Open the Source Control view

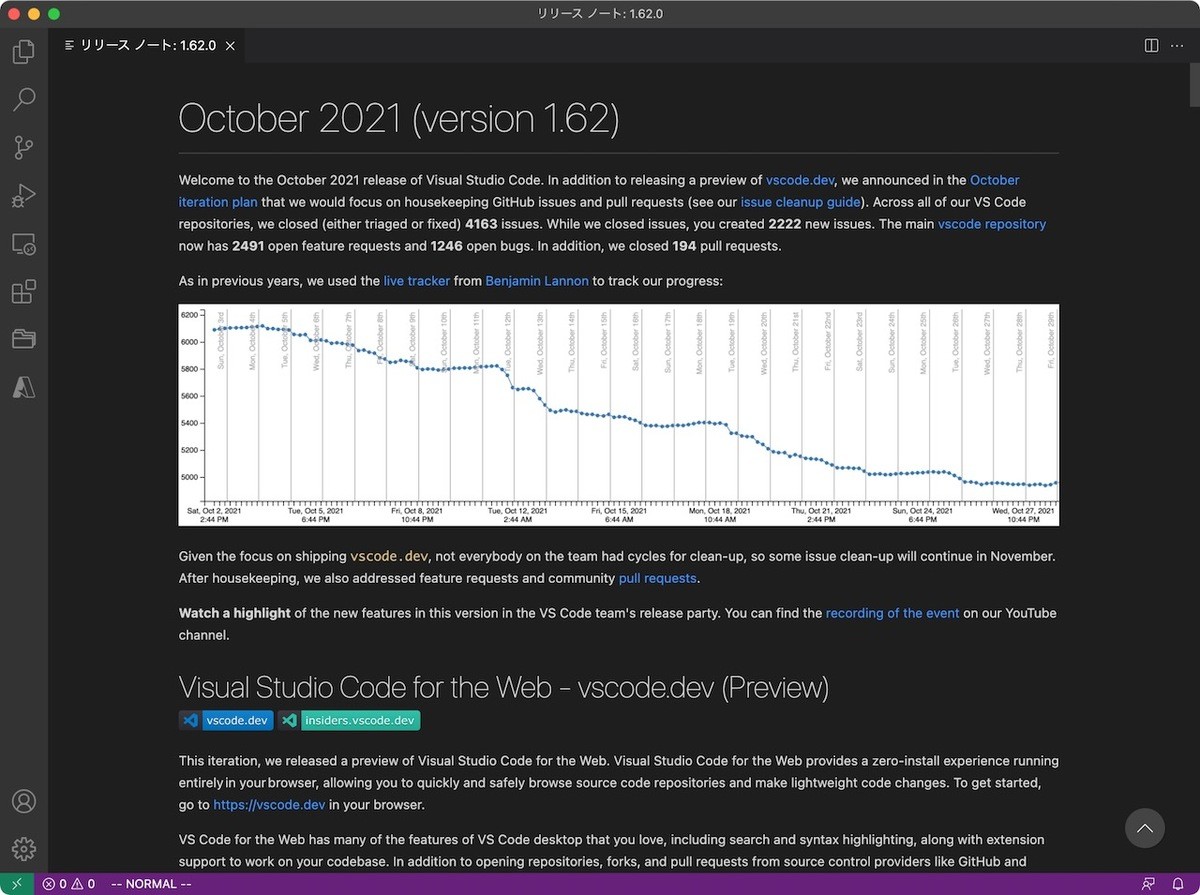click(23, 147)
